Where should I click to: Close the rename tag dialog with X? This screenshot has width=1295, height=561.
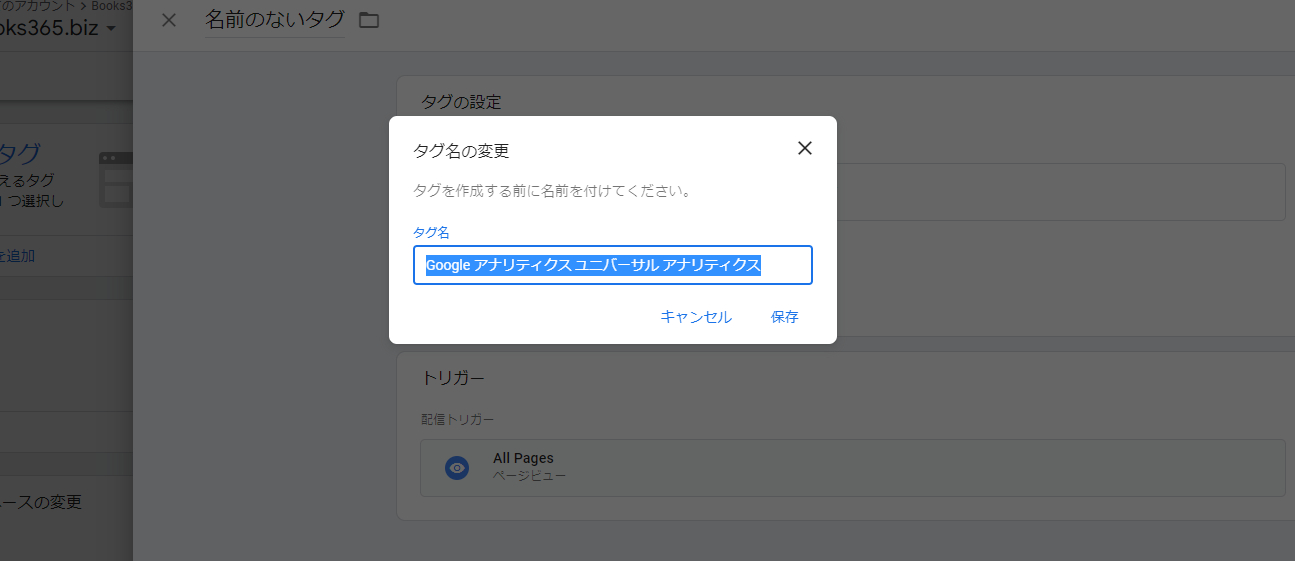(x=804, y=148)
